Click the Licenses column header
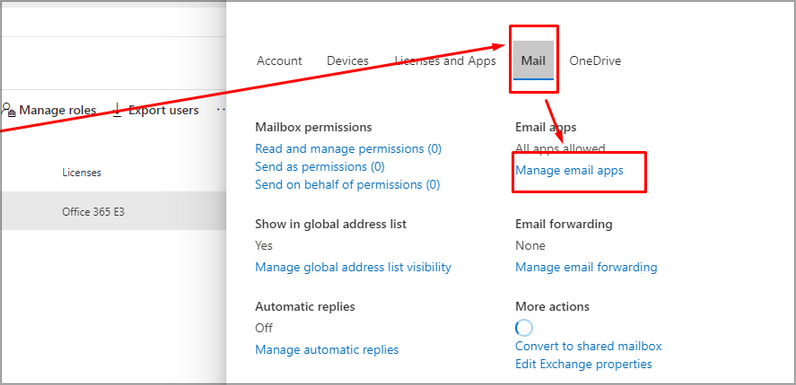The height and width of the screenshot is (385, 796). 82,173
